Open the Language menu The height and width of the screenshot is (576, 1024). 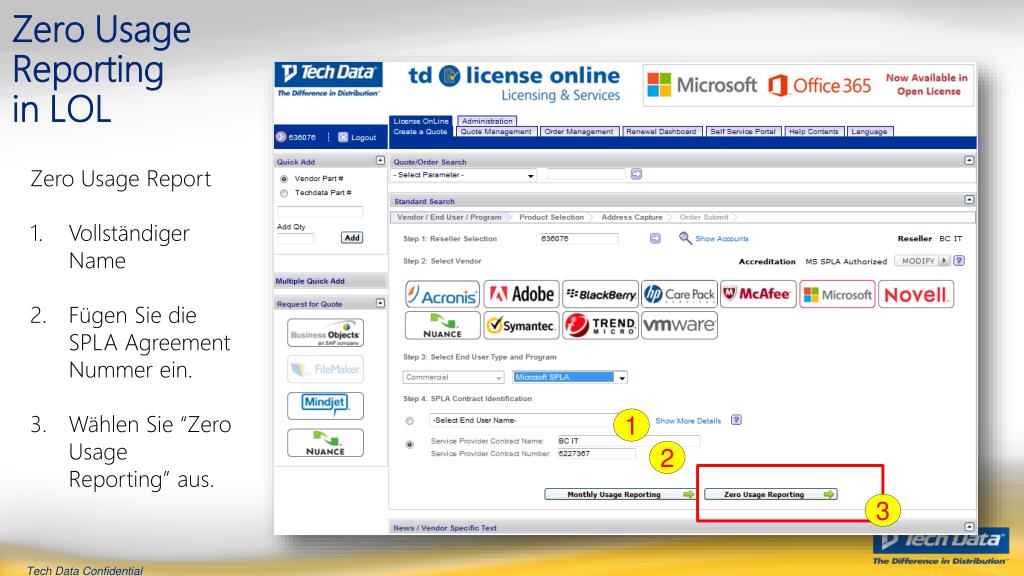click(869, 132)
